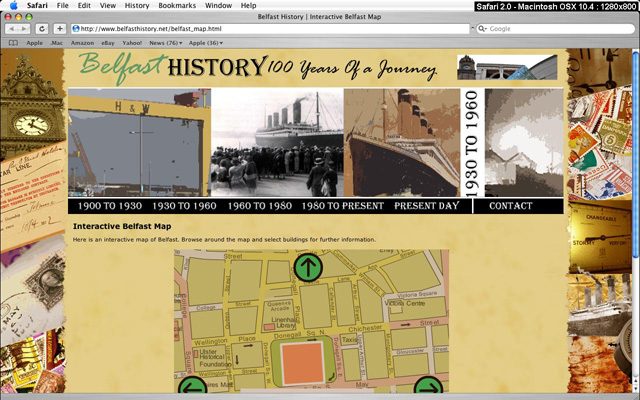Go forward with the Forward arrow button
Screen dimensions: 640x400
(x=24, y=29)
